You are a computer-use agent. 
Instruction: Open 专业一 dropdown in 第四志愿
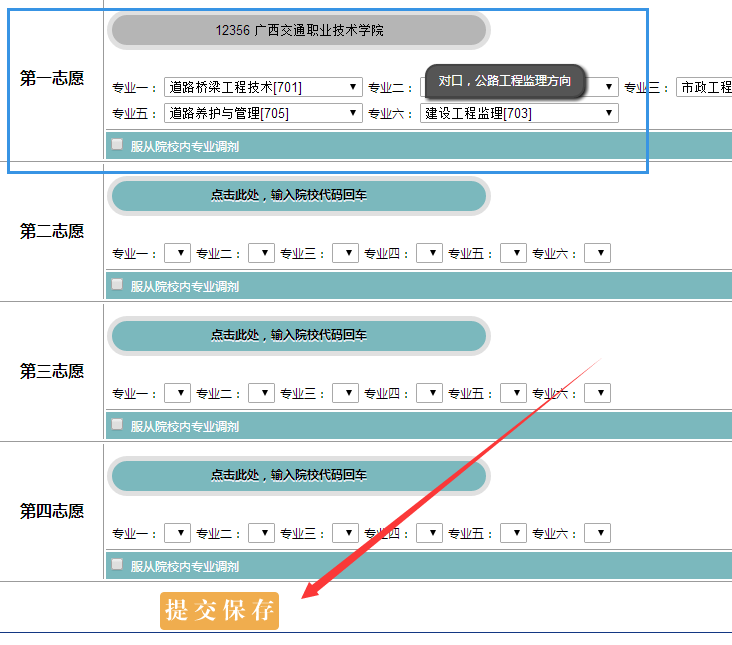click(177, 533)
